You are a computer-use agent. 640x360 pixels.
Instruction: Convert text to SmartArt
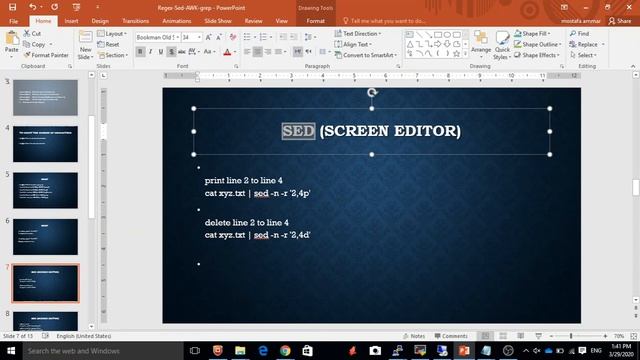(x=366, y=55)
